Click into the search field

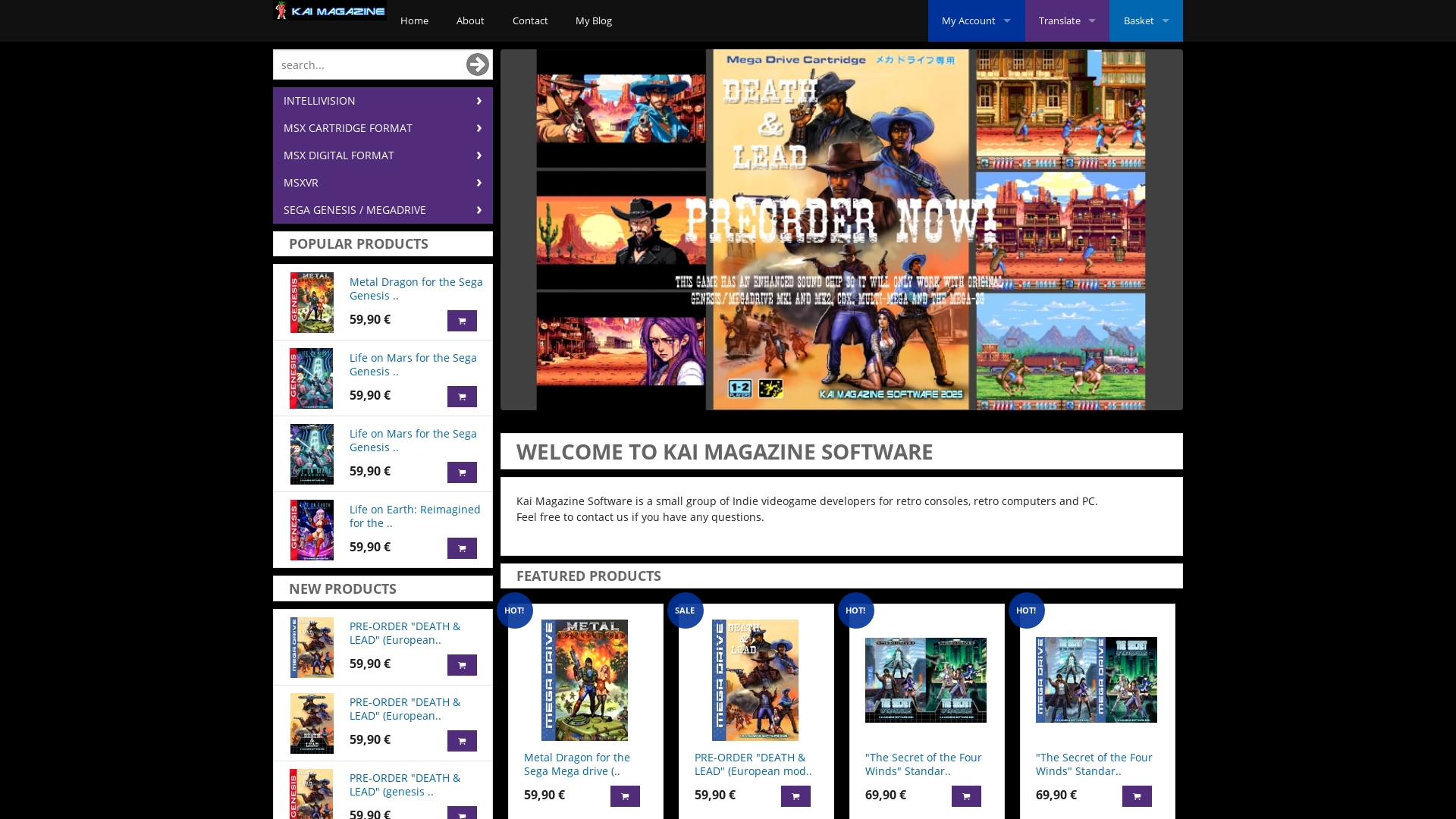tap(369, 64)
